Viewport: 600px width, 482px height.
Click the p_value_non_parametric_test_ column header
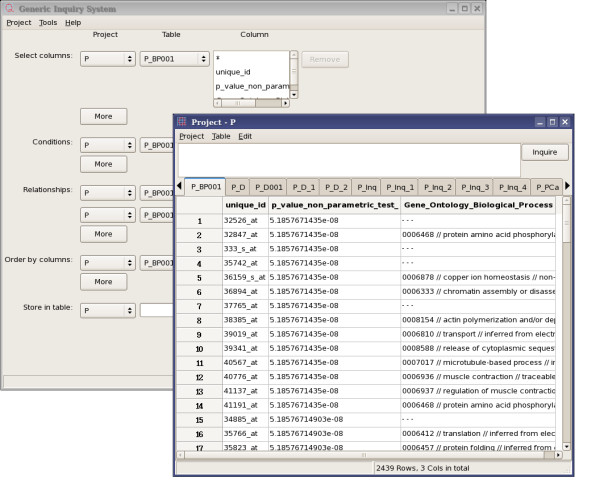(334, 205)
